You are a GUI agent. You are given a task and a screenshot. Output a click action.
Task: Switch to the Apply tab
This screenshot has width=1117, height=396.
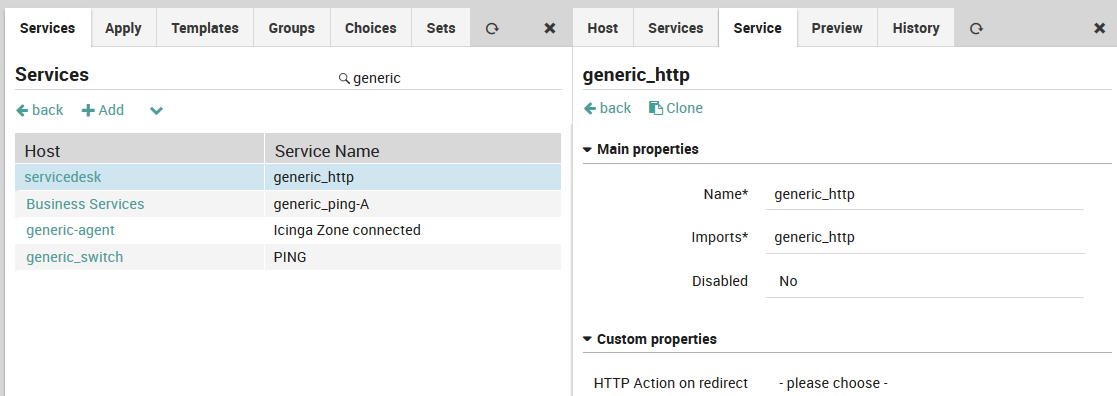click(x=123, y=28)
